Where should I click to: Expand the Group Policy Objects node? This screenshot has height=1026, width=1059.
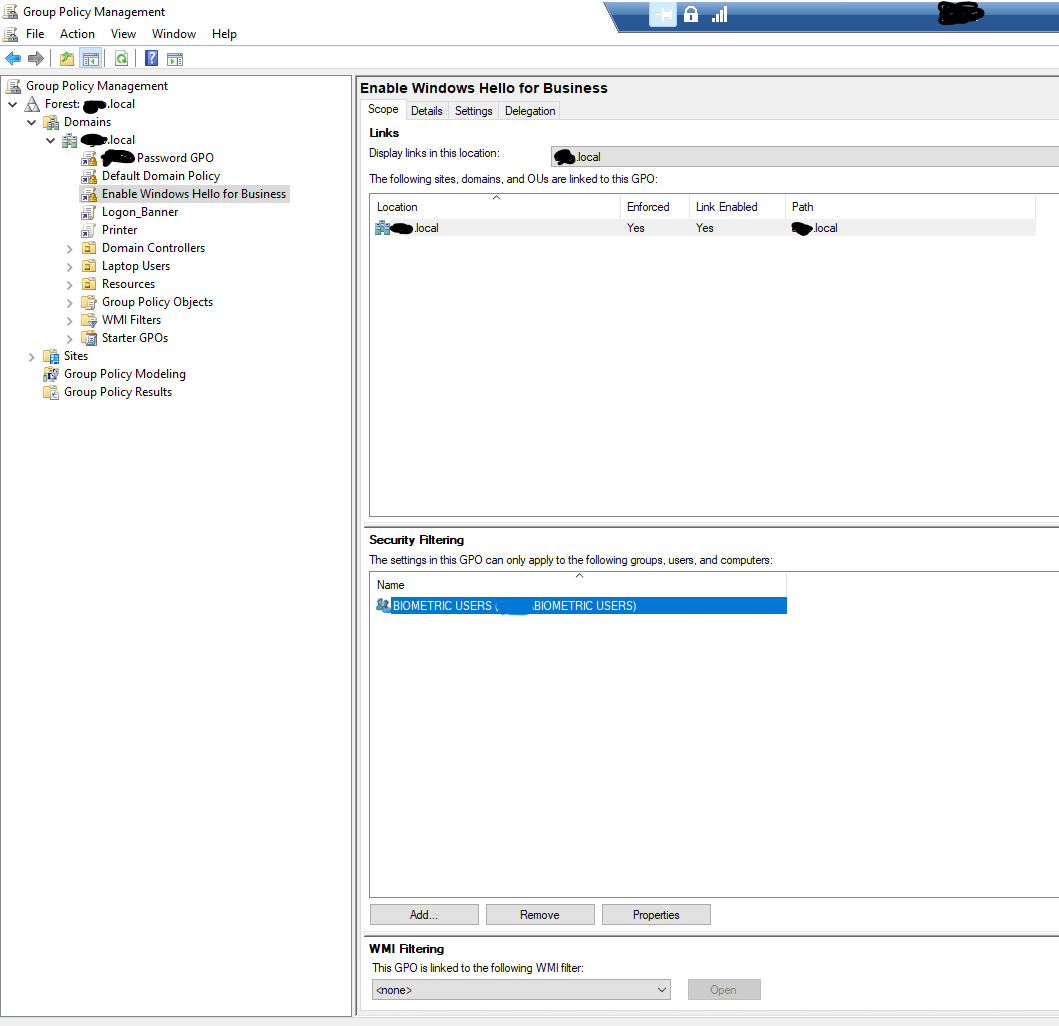(x=69, y=302)
